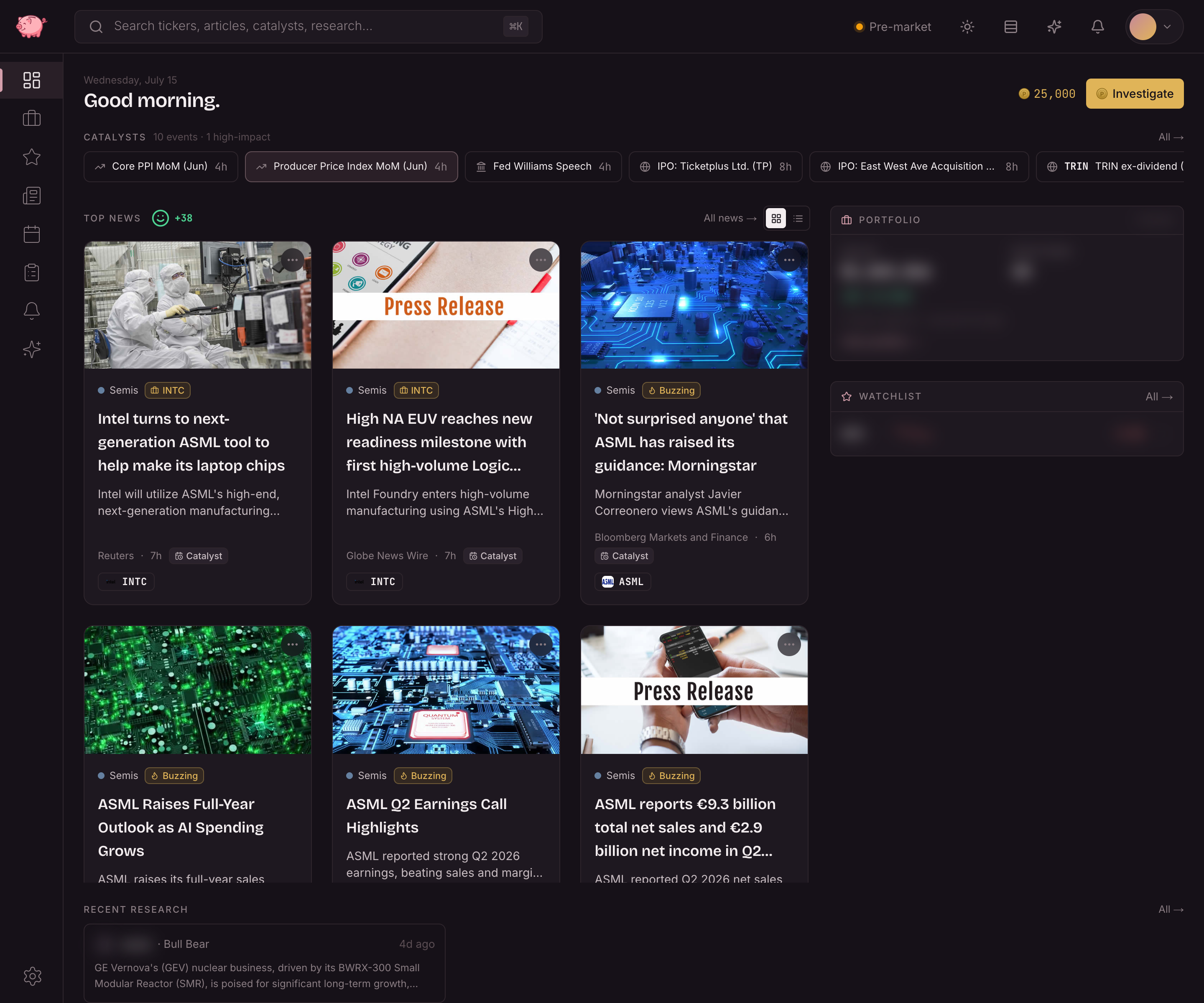Click the 25,000 coin balance

click(x=1047, y=94)
